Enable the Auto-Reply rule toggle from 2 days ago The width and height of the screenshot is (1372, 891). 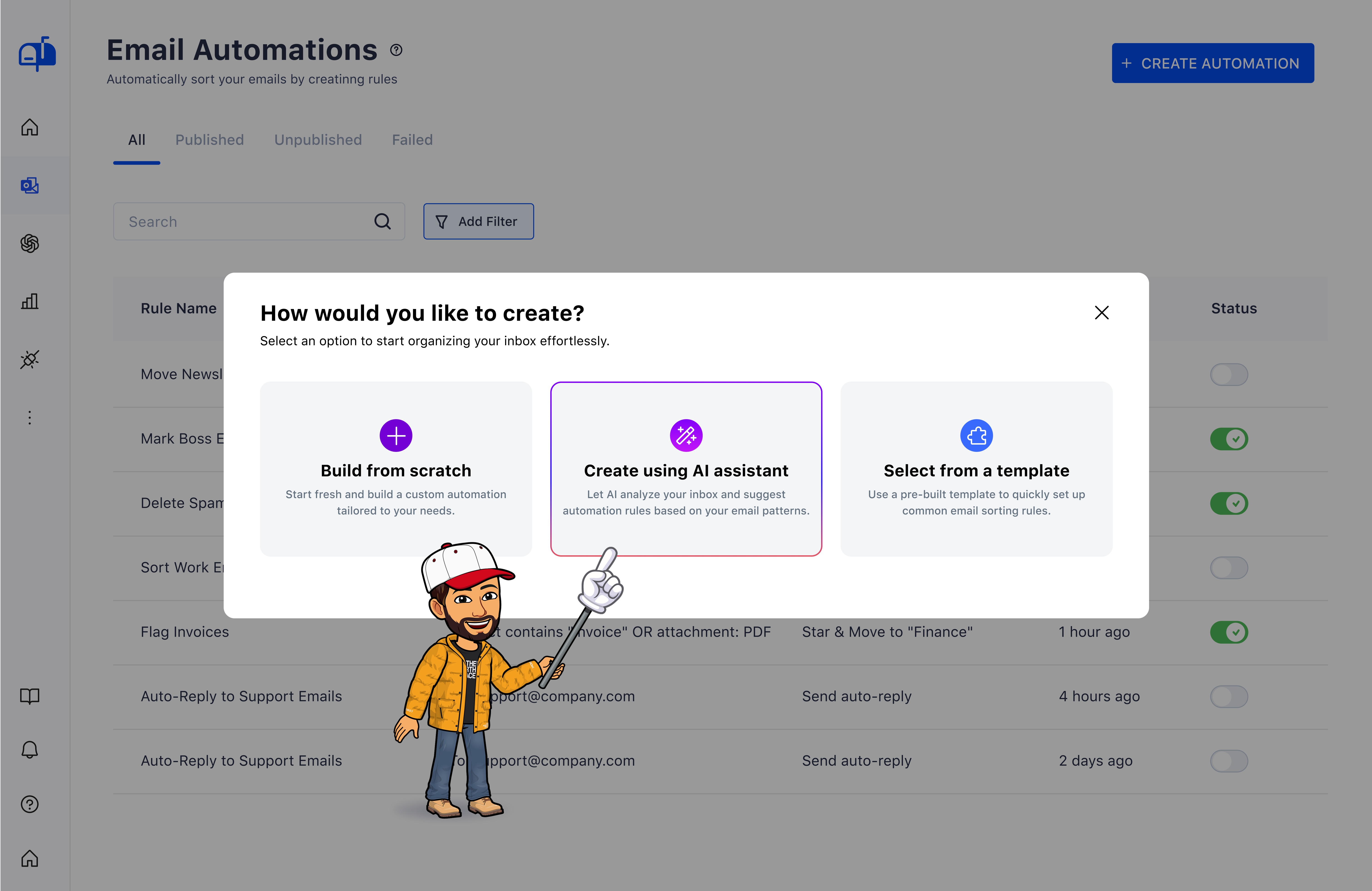[x=1229, y=761]
